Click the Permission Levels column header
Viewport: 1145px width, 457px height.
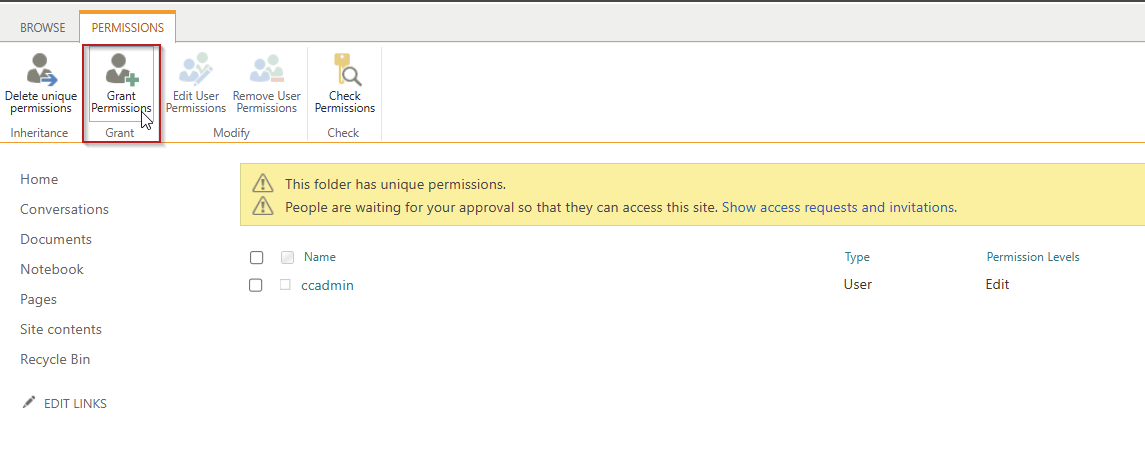point(1032,257)
